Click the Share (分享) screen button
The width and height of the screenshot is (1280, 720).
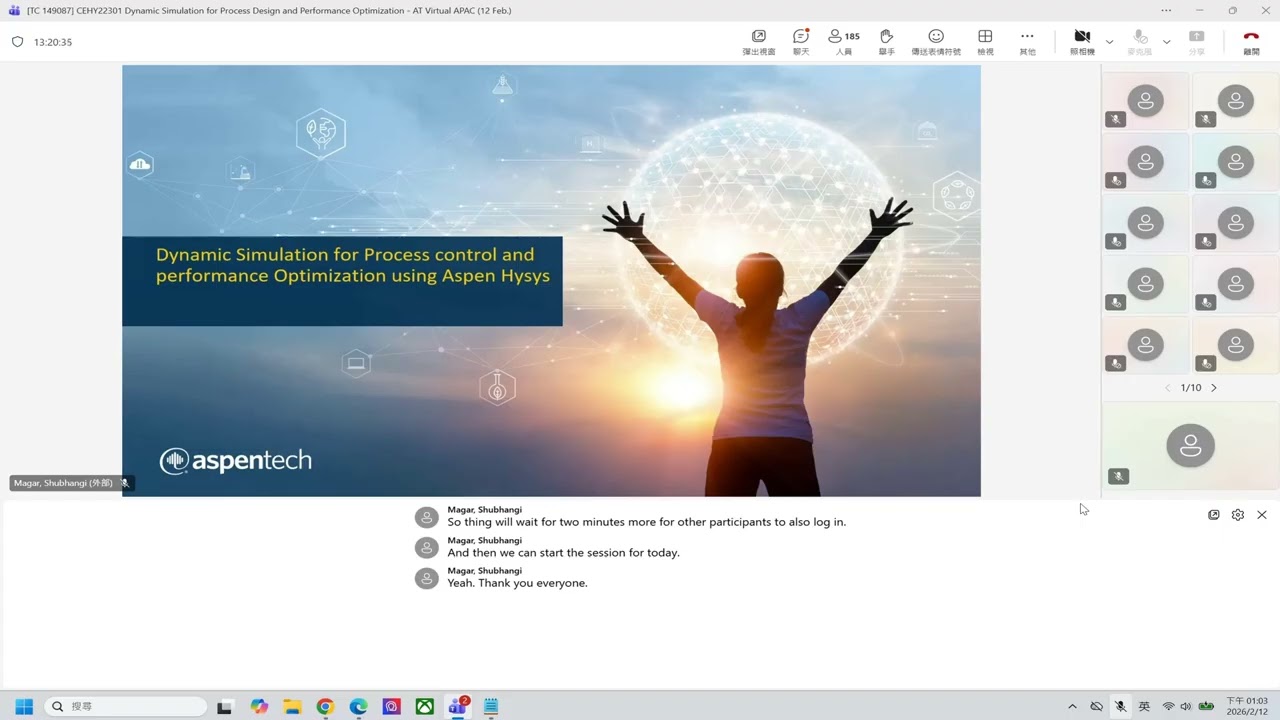tap(1196, 42)
